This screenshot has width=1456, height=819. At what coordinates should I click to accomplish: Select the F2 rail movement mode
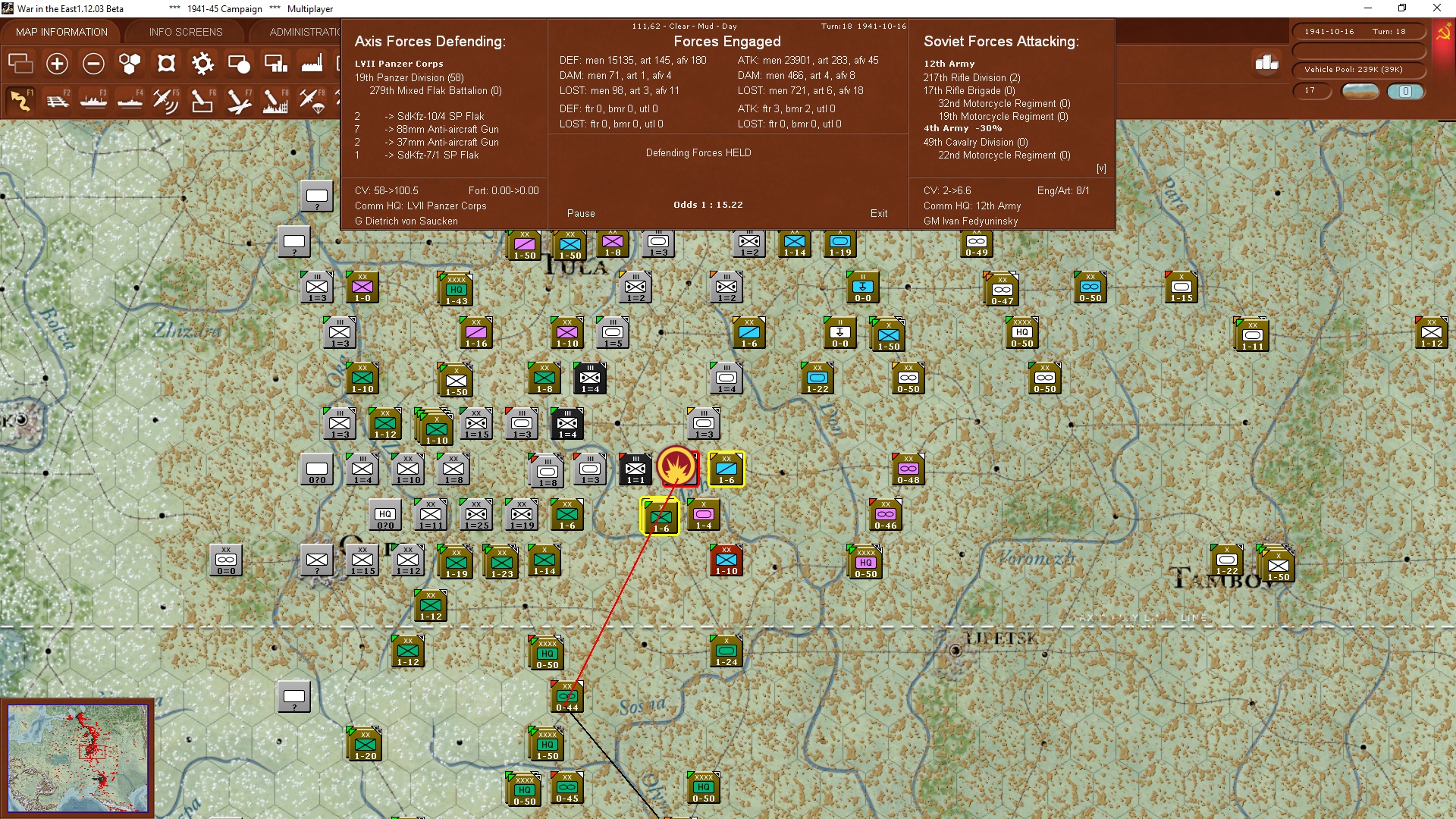[x=57, y=100]
